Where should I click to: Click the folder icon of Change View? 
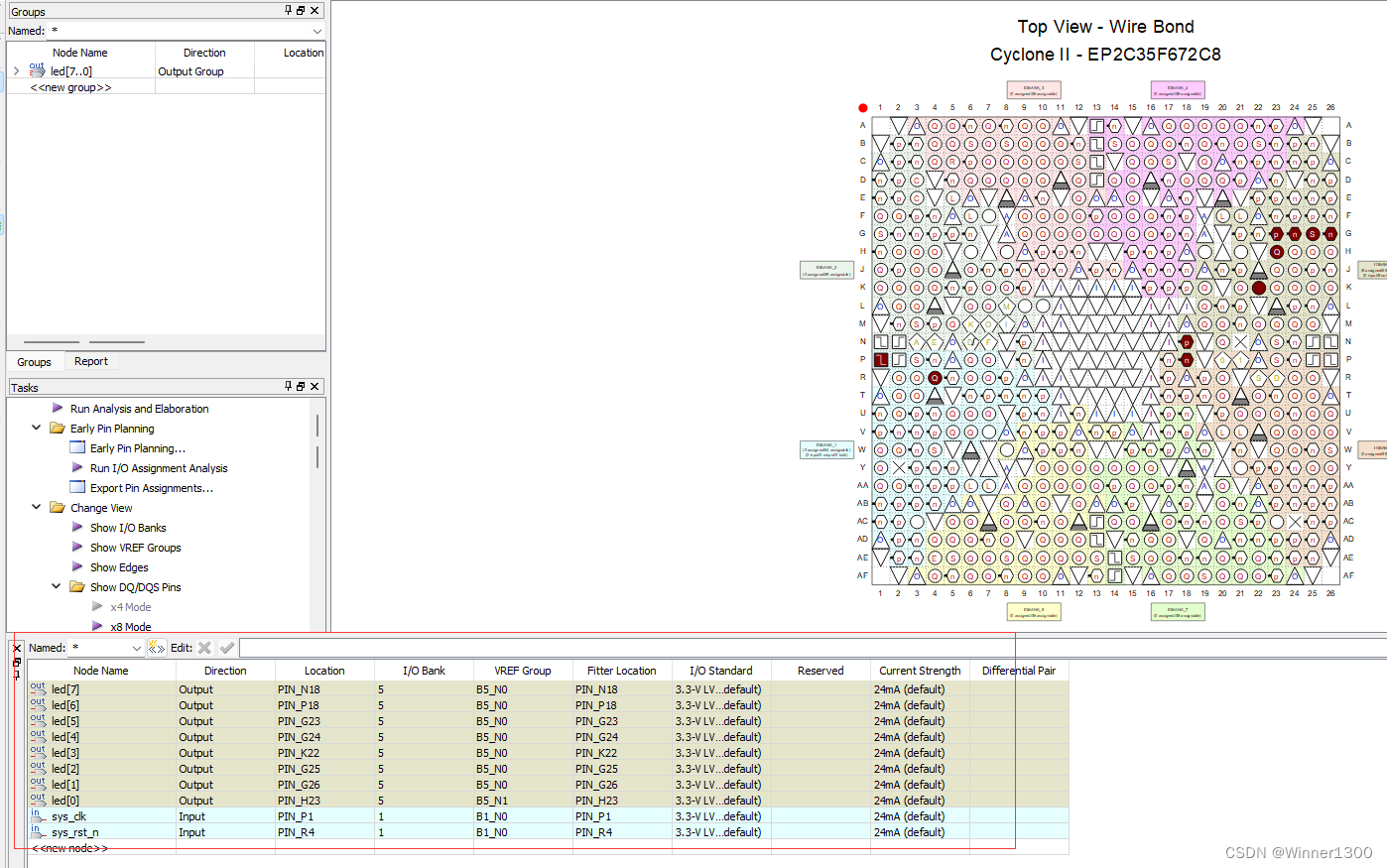(x=58, y=507)
